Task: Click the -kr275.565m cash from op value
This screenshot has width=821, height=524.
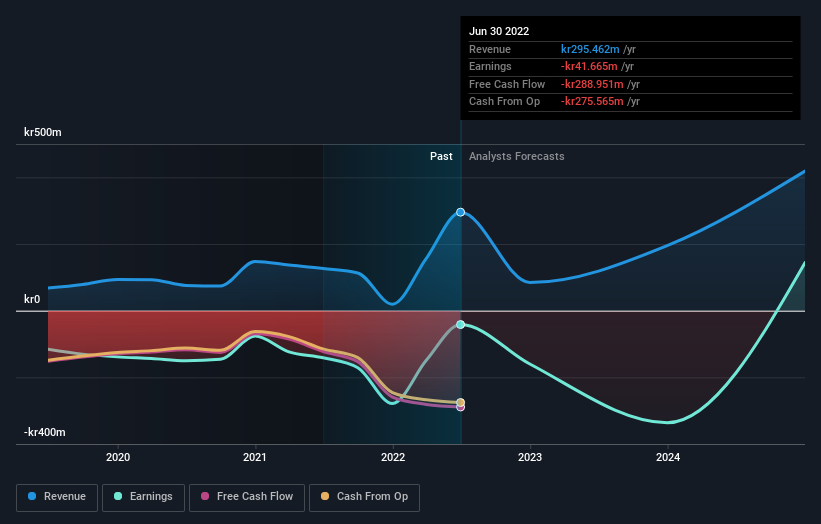Action: [x=592, y=102]
